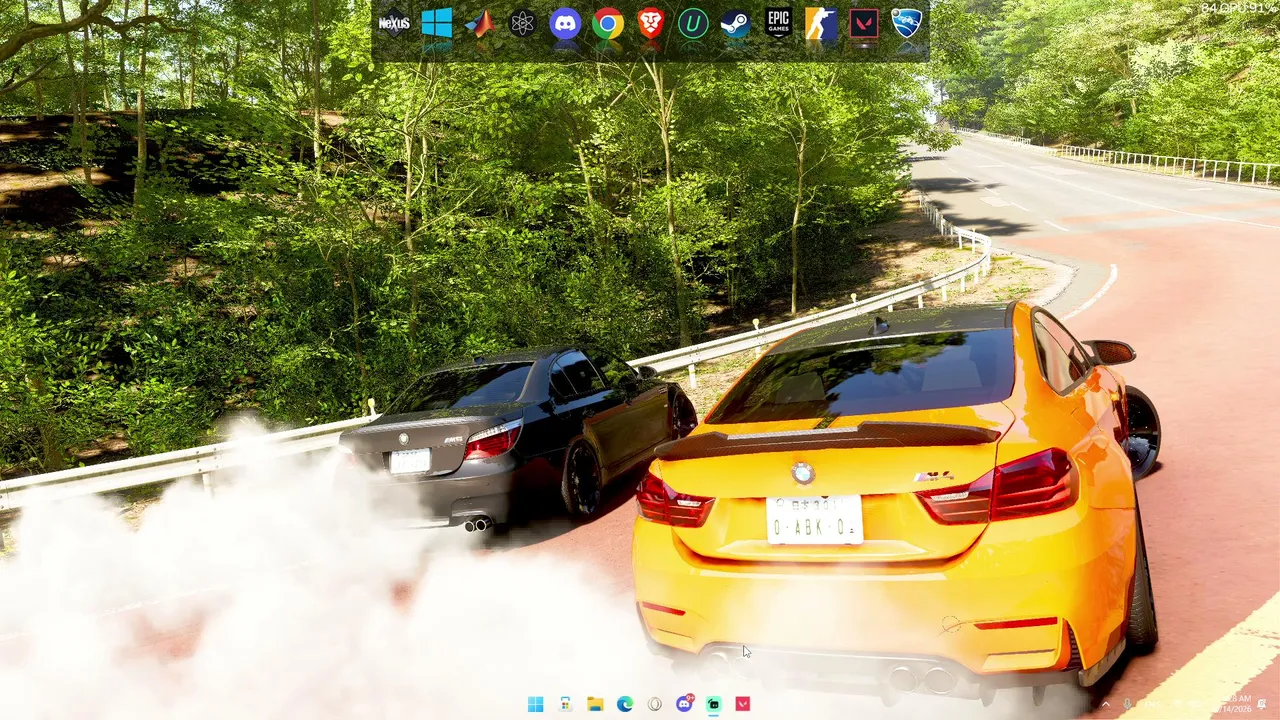Open Google Chrome from the dock
The image size is (1280, 720).
tap(608, 23)
